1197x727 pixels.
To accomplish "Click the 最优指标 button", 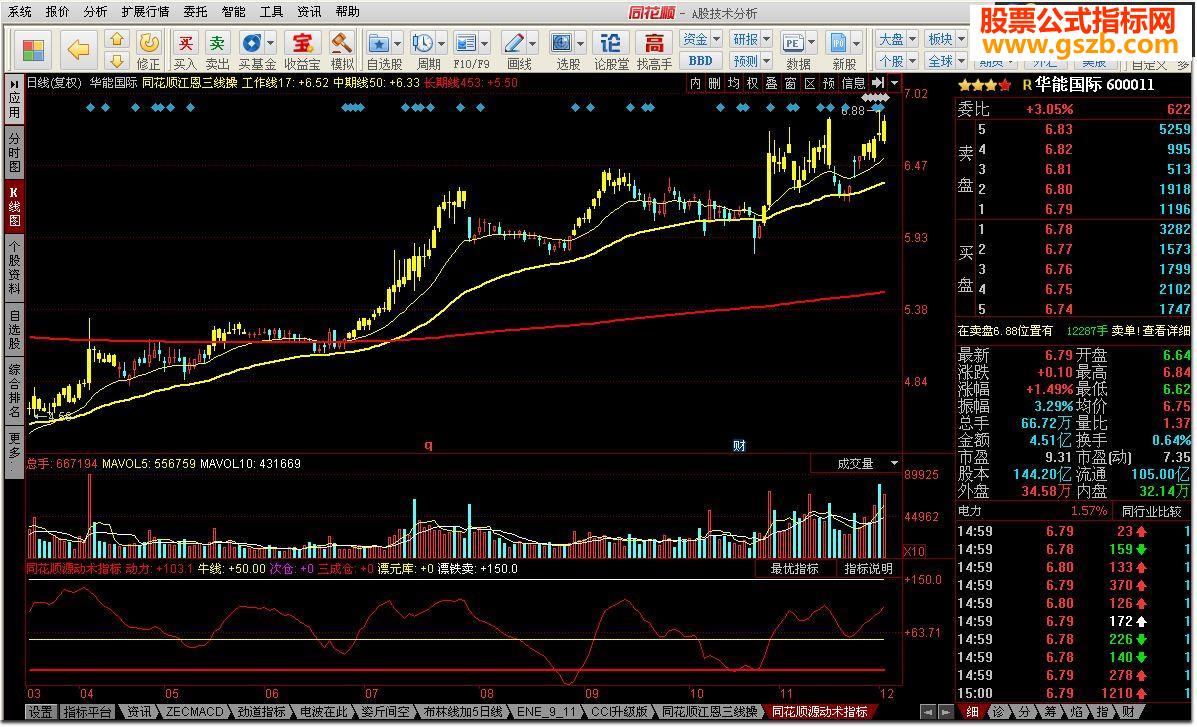I will click(x=794, y=568).
